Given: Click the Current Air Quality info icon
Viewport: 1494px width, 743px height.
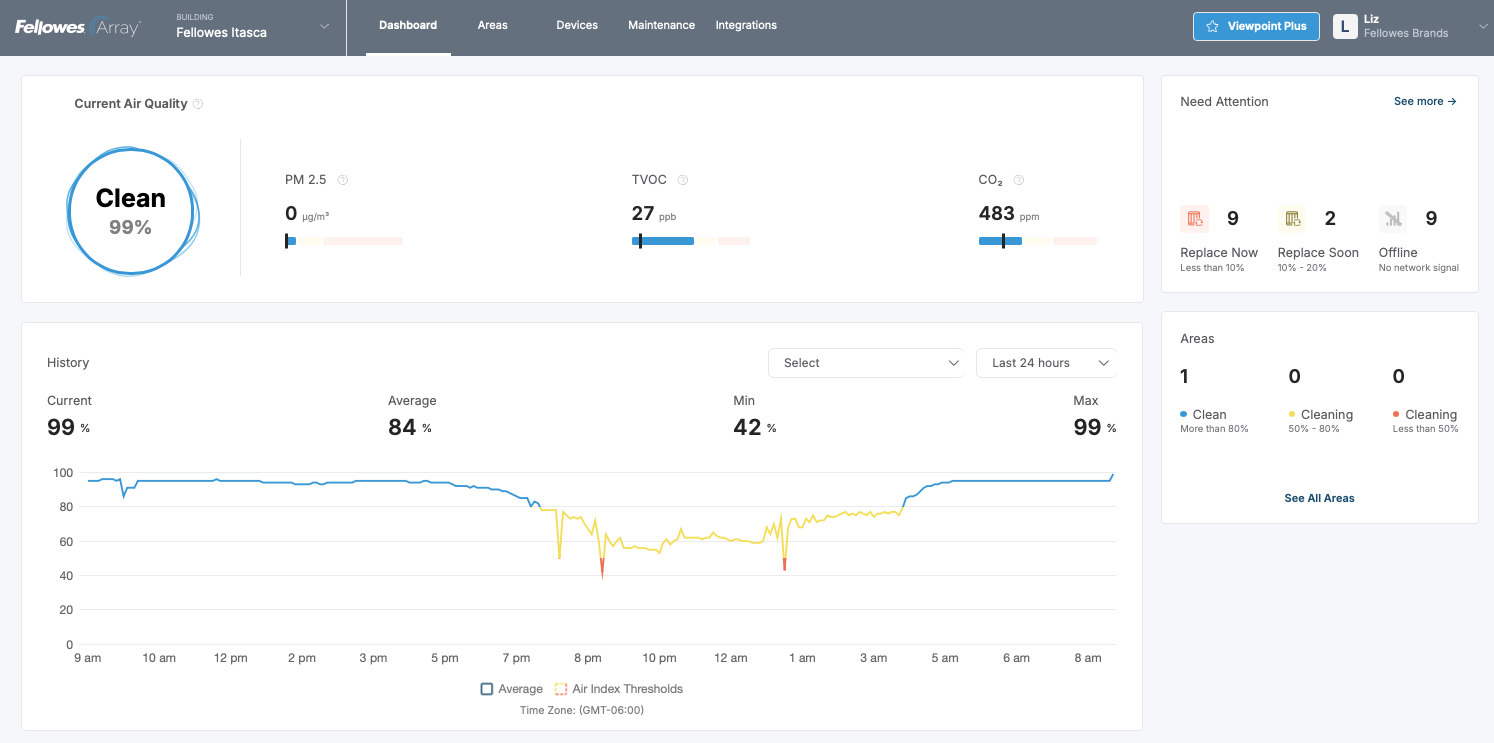Looking at the screenshot, I should tap(198, 103).
